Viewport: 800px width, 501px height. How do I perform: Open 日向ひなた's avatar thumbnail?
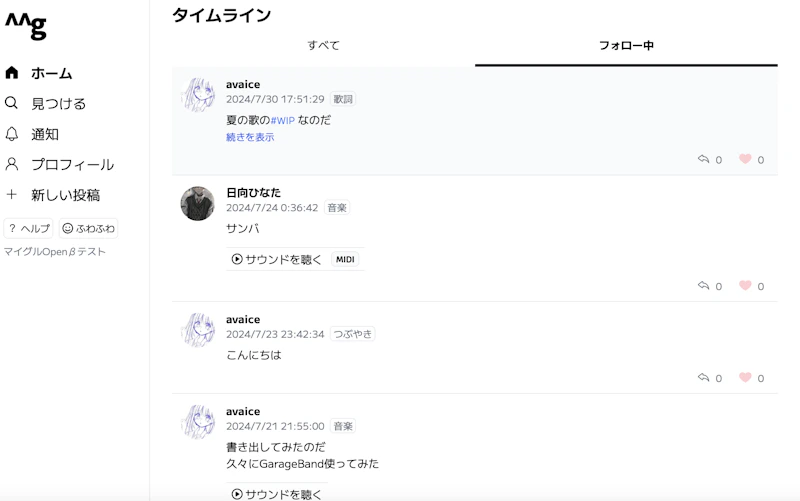pyautogui.click(x=197, y=203)
